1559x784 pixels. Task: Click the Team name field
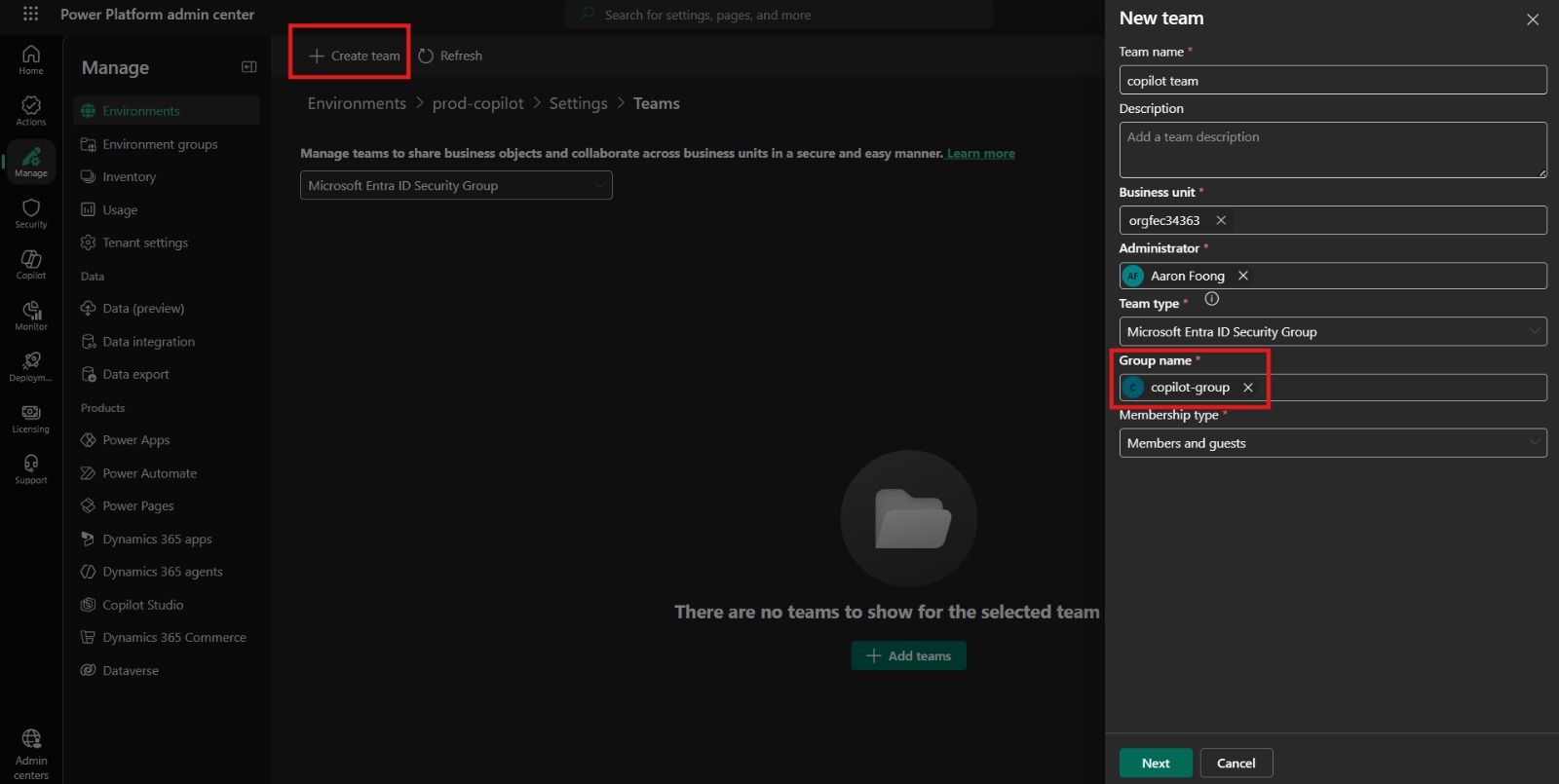point(1333,80)
